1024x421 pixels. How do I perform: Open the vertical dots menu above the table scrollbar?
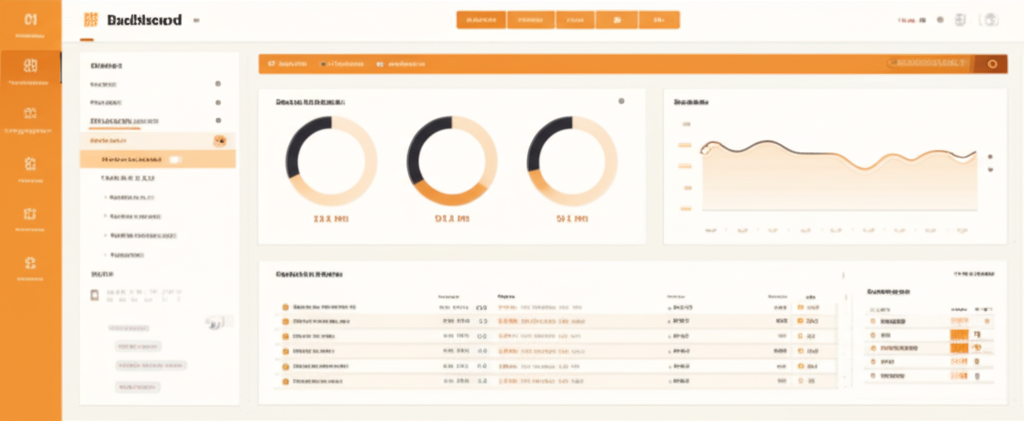(843, 275)
